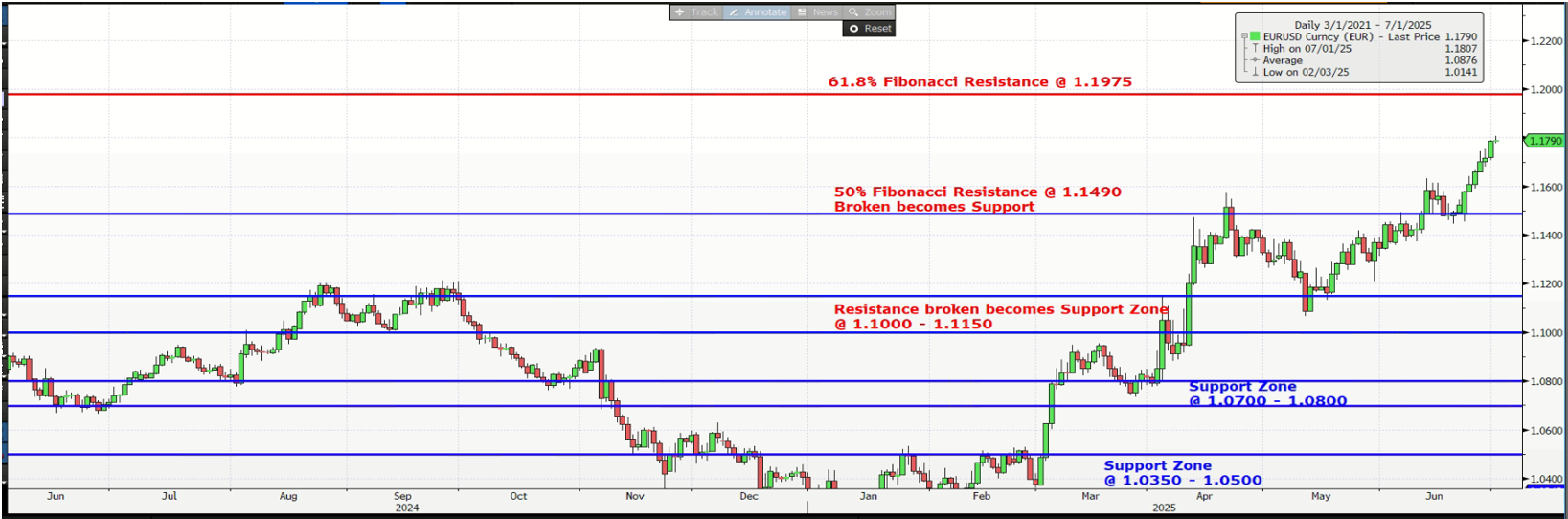Open the Annotate drawing tool
Viewport: 1568px width, 519px height.
point(757,12)
